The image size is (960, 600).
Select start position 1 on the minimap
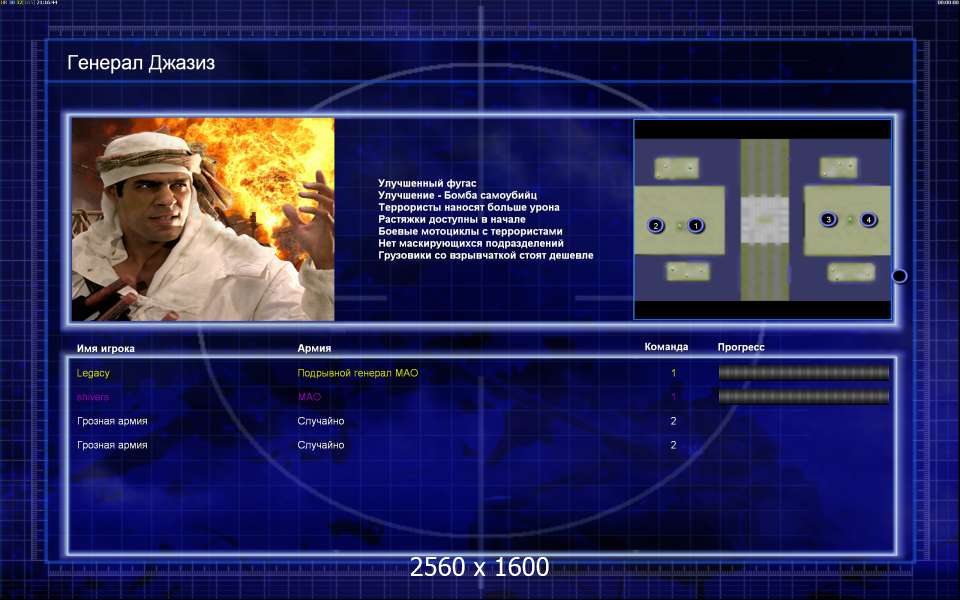click(x=696, y=225)
